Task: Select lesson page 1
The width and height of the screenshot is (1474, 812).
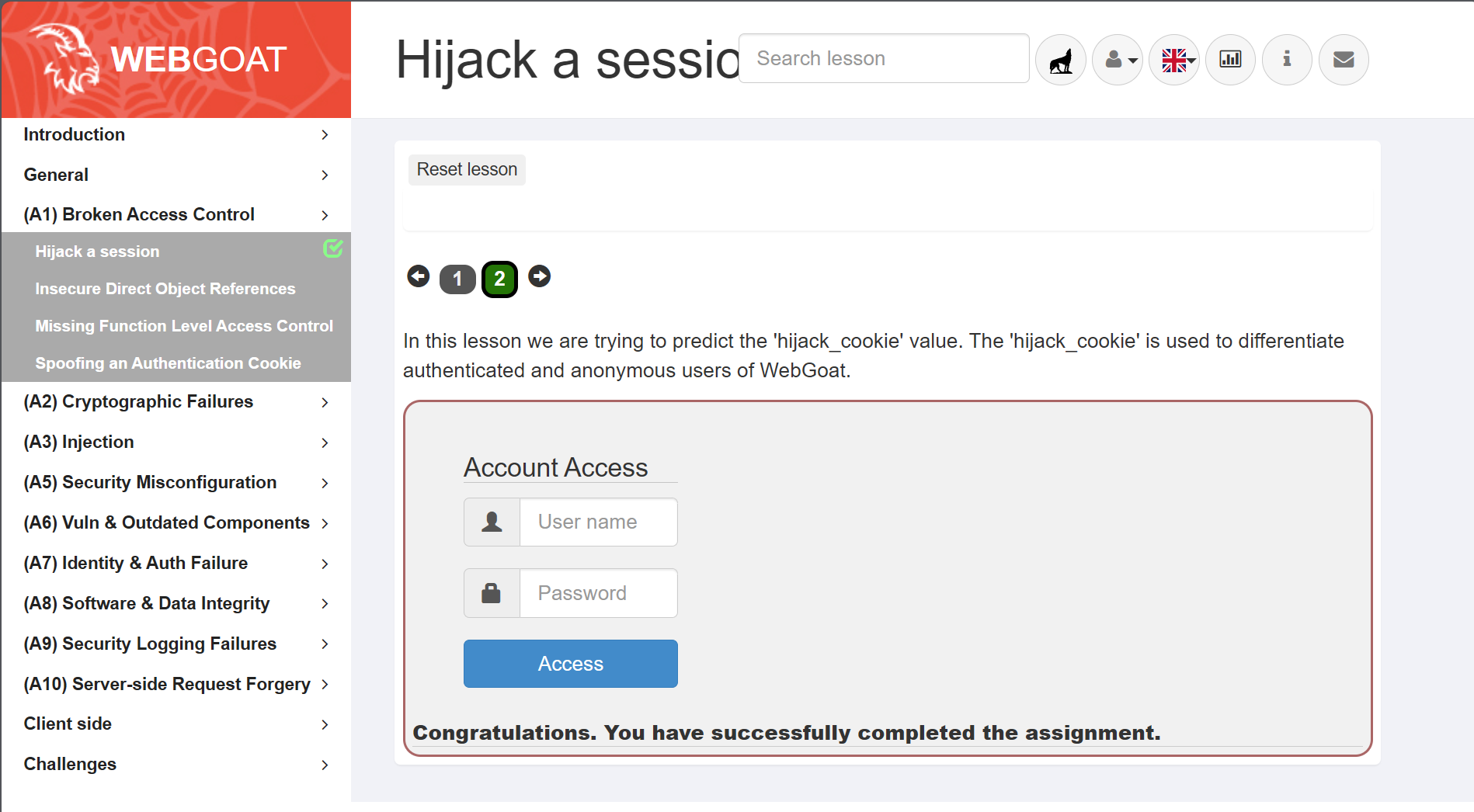Action: 457,279
